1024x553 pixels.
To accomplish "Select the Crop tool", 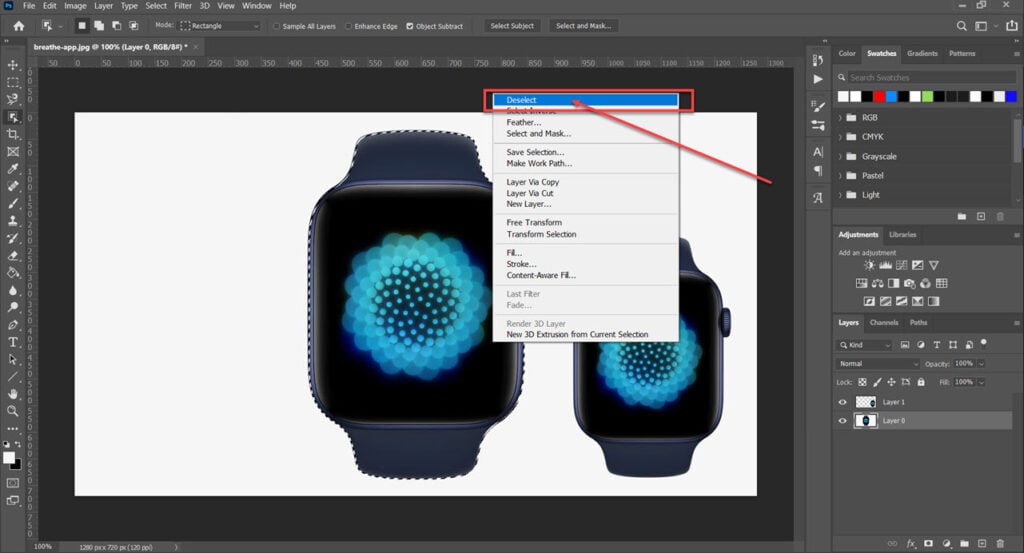I will pos(12,134).
